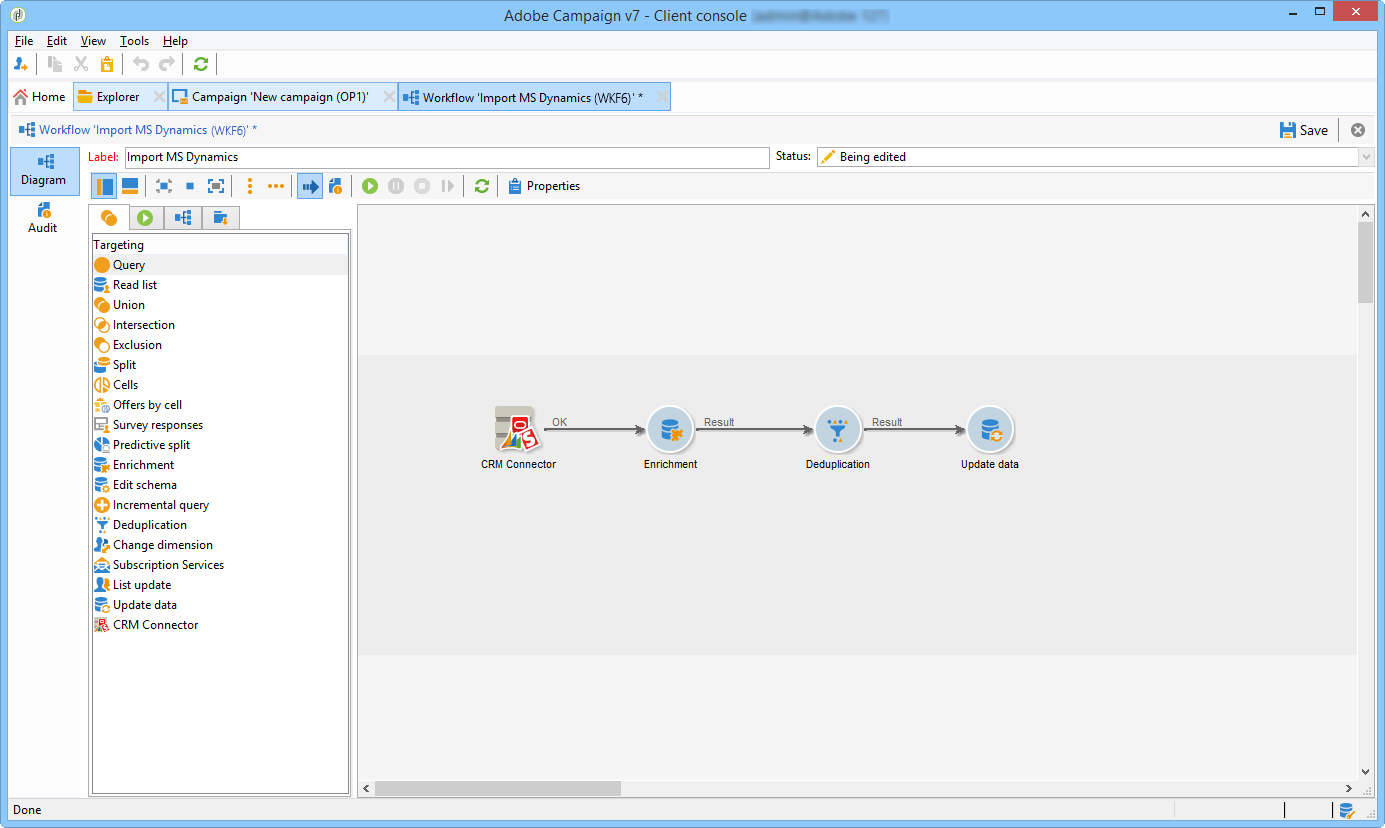1385x828 pixels.
Task: Open the Targeting palette tab with orange circles
Action: [x=109, y=218]
